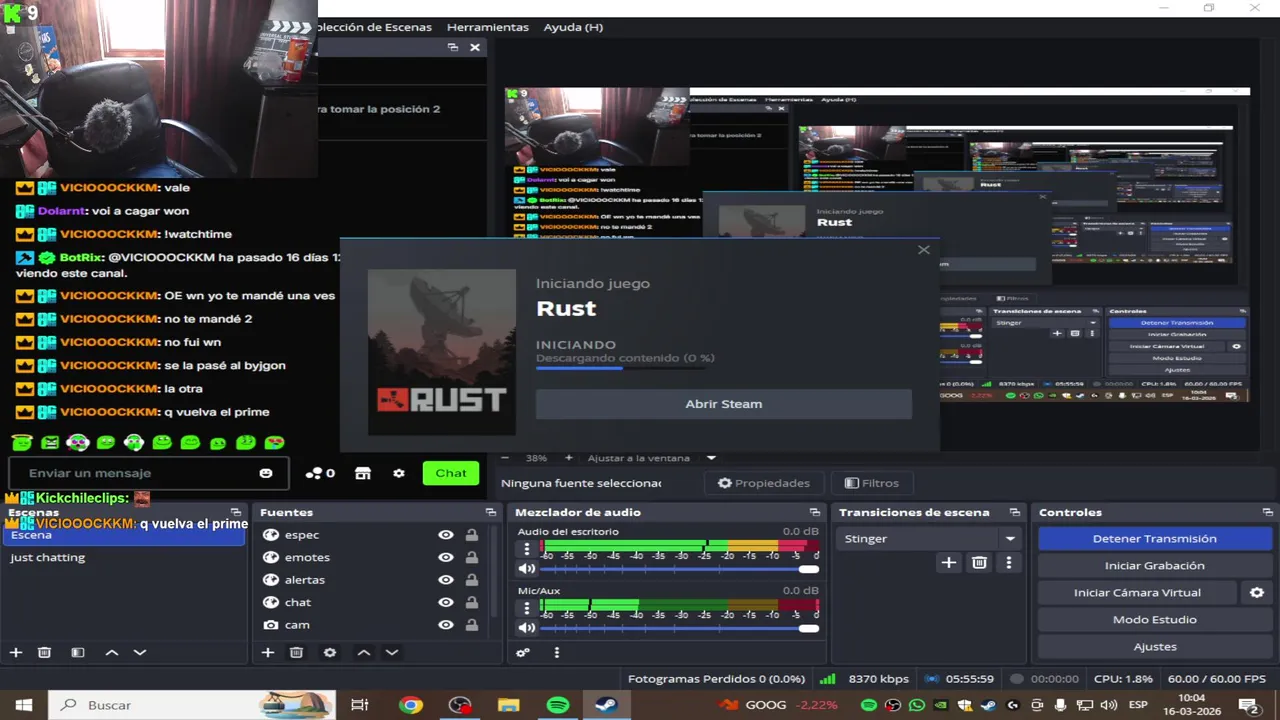
Task: Click Iniciar Grabación button
Action: [1155, 565]
